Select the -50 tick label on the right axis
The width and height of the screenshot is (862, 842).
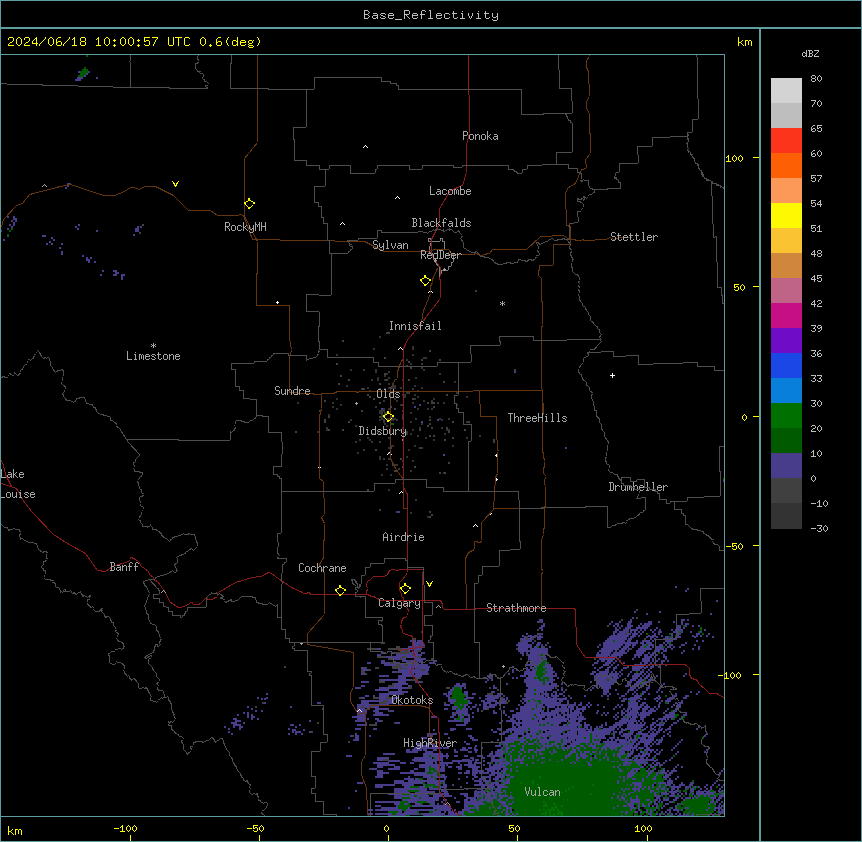(734, 546)
